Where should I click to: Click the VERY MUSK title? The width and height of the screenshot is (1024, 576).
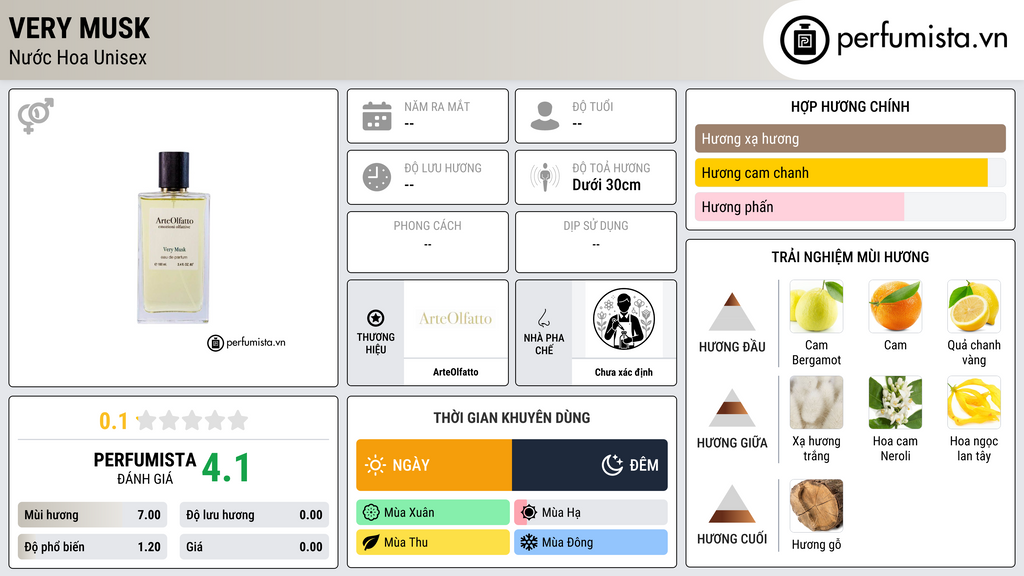pos(79,29)
